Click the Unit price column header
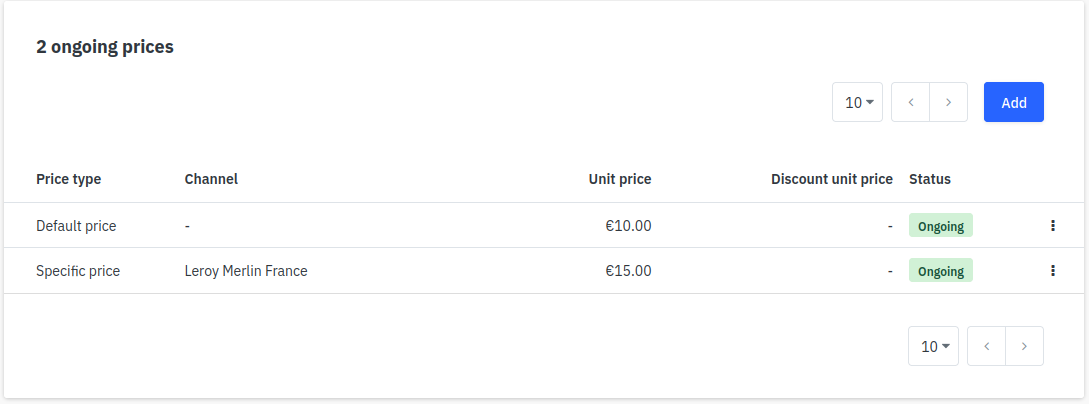Screen dimensions: 1089x404 click(619, 179)
